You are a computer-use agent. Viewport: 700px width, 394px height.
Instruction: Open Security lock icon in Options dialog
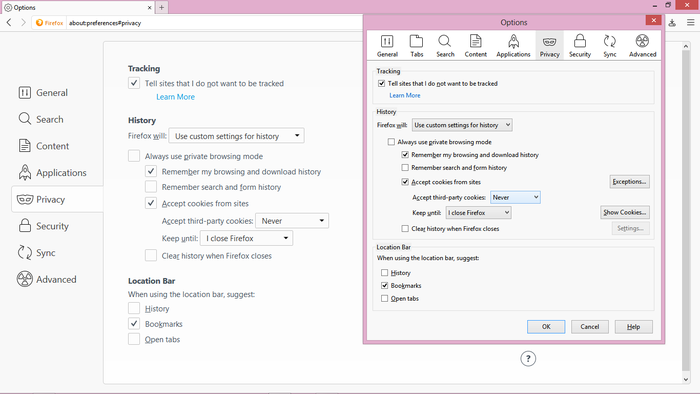point(579,46)
